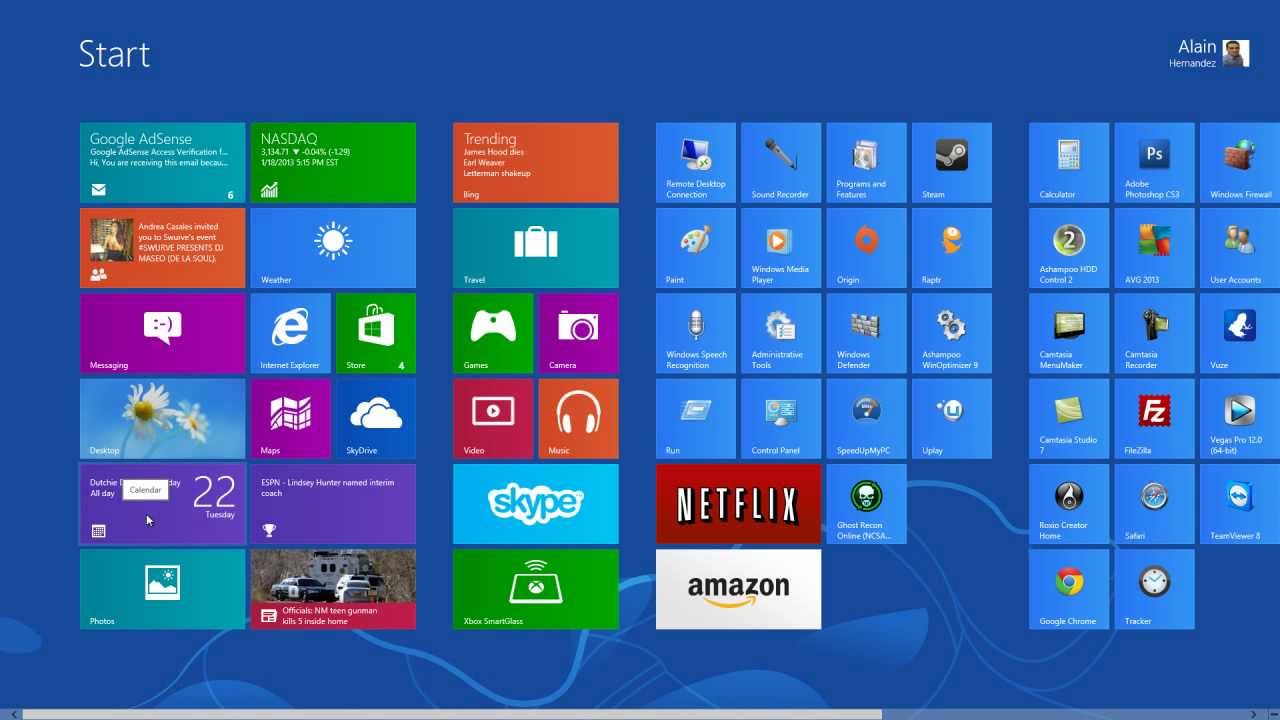Launch Internet Explorer
This screenshot has height=720, width=1280.
point(291,333)
